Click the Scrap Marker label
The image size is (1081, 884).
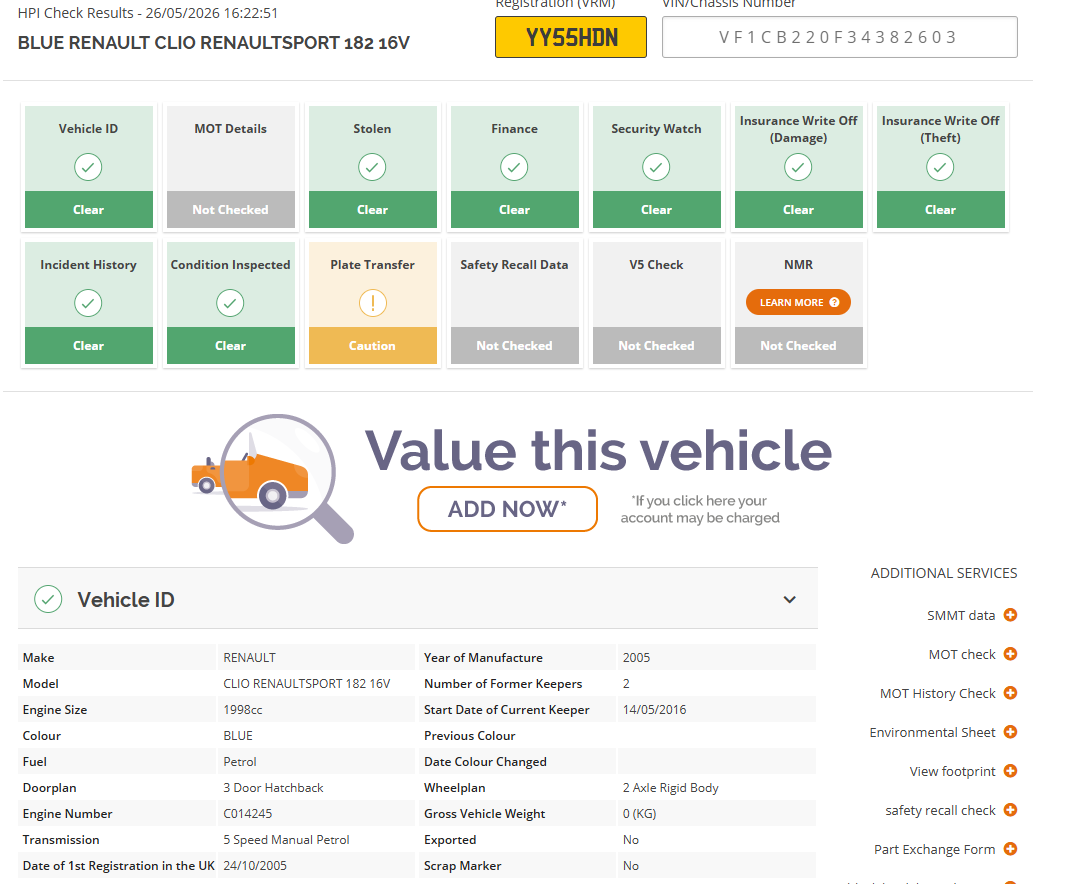coord(463,866)
